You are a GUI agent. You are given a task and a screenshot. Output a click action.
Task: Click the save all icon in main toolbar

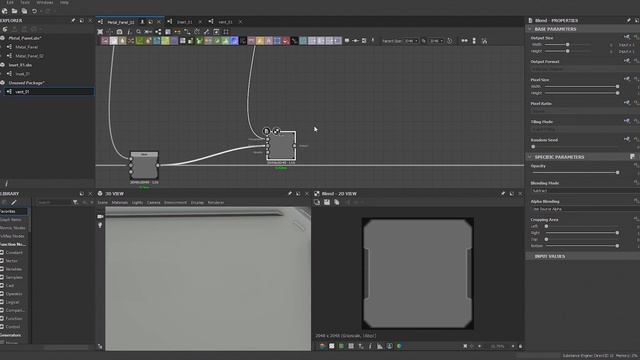pyautogui.click(x=24, y=11)
